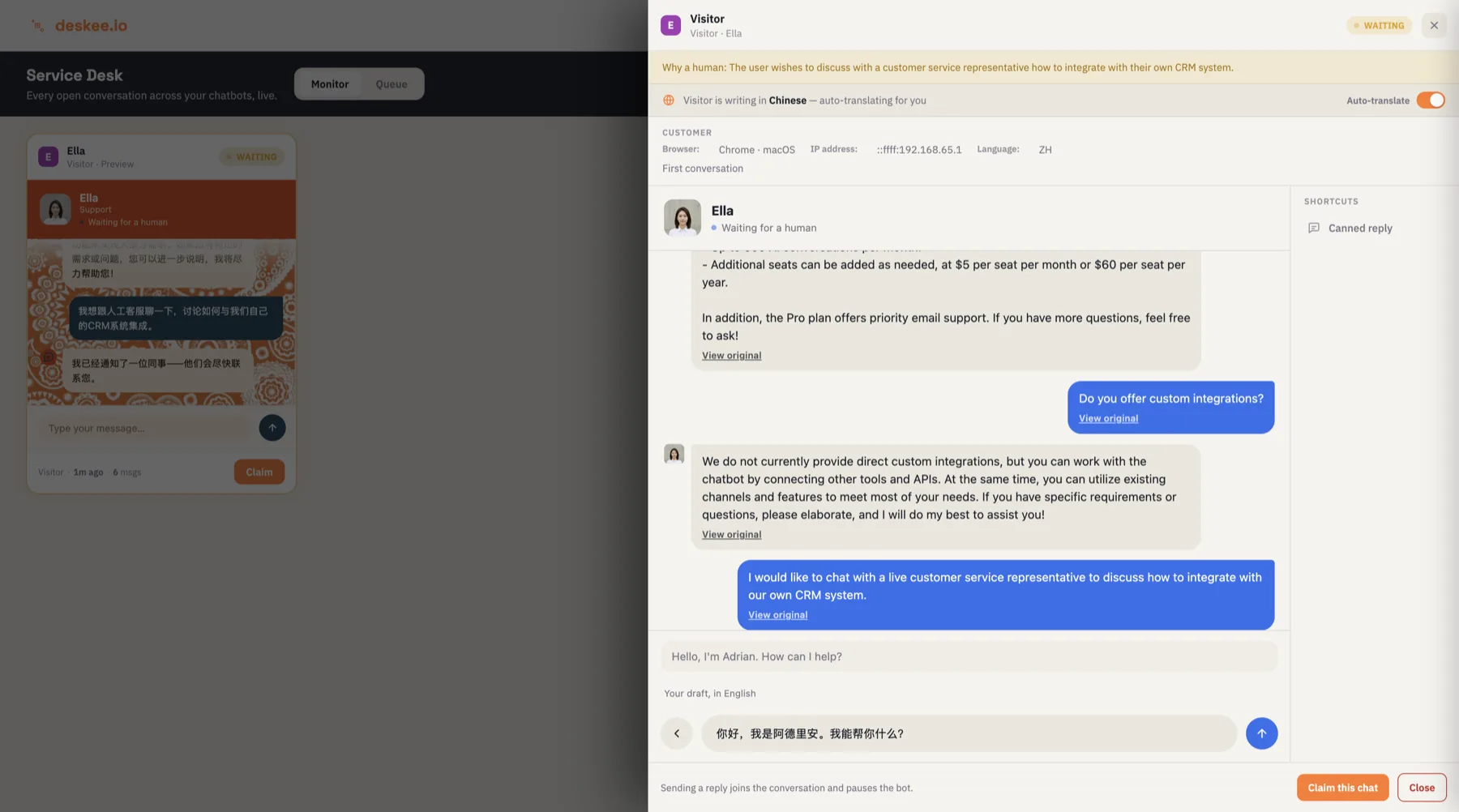Click the 'Chrome · macOS' browser value

(757, 150)
